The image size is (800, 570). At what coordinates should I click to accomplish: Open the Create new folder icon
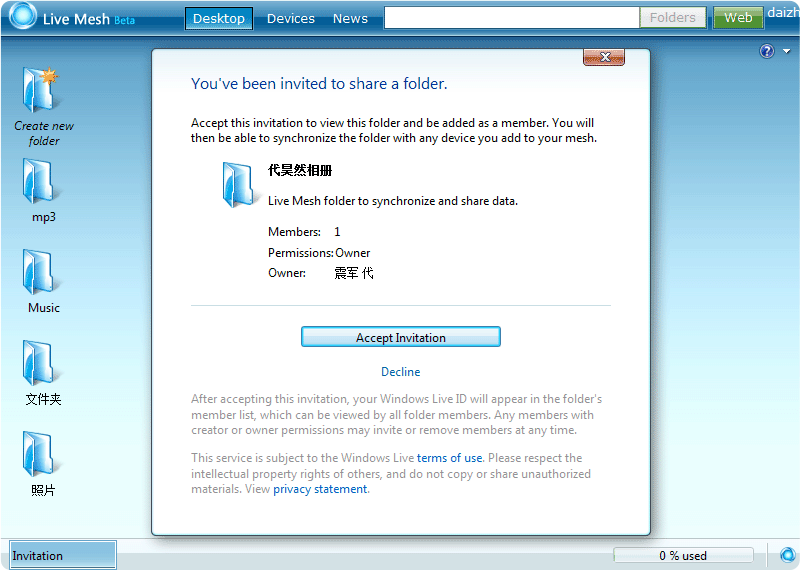[x=41, y=90]
